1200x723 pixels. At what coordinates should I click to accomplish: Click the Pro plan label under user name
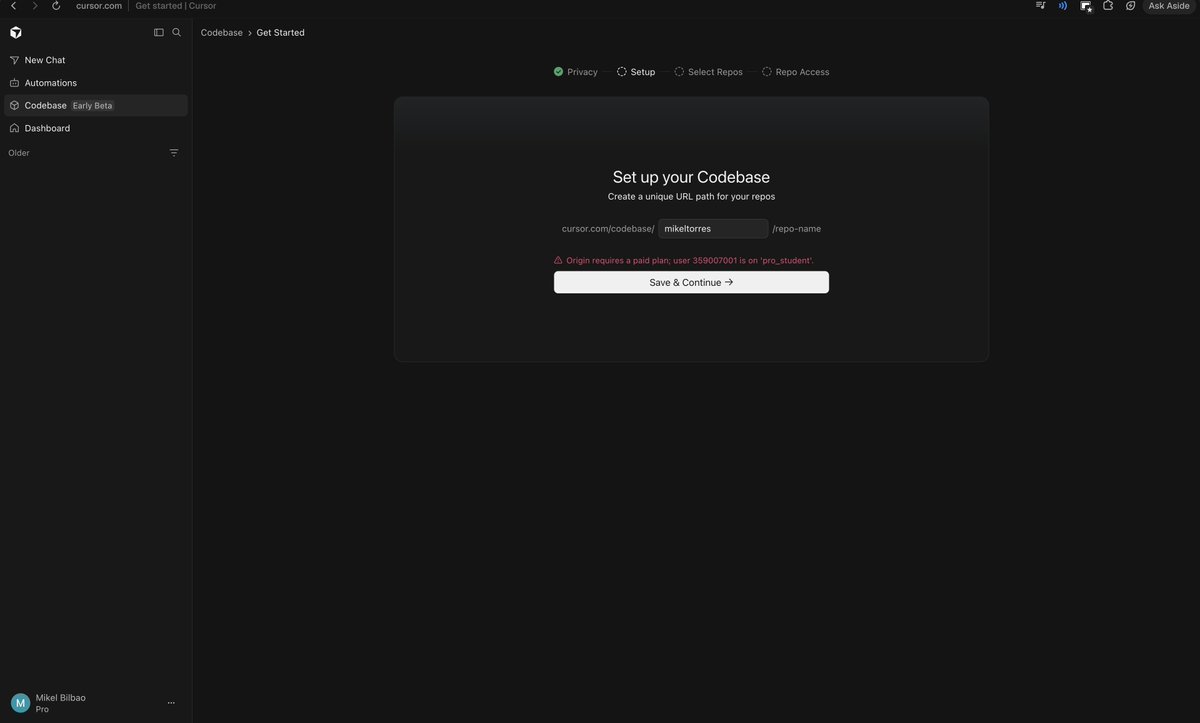click(42, 709)
